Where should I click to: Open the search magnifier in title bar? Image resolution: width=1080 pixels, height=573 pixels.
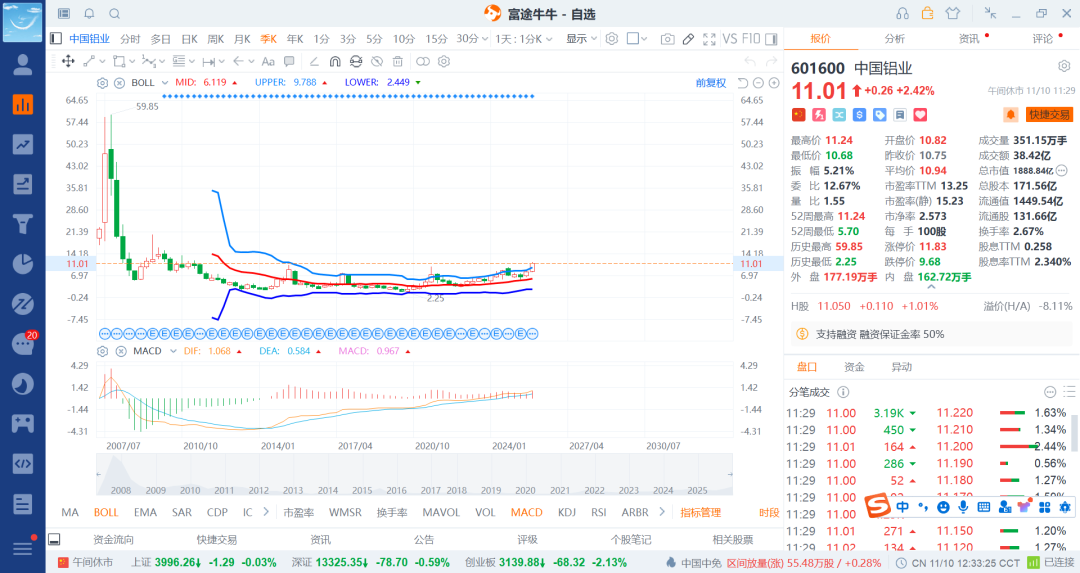(115, 14)
